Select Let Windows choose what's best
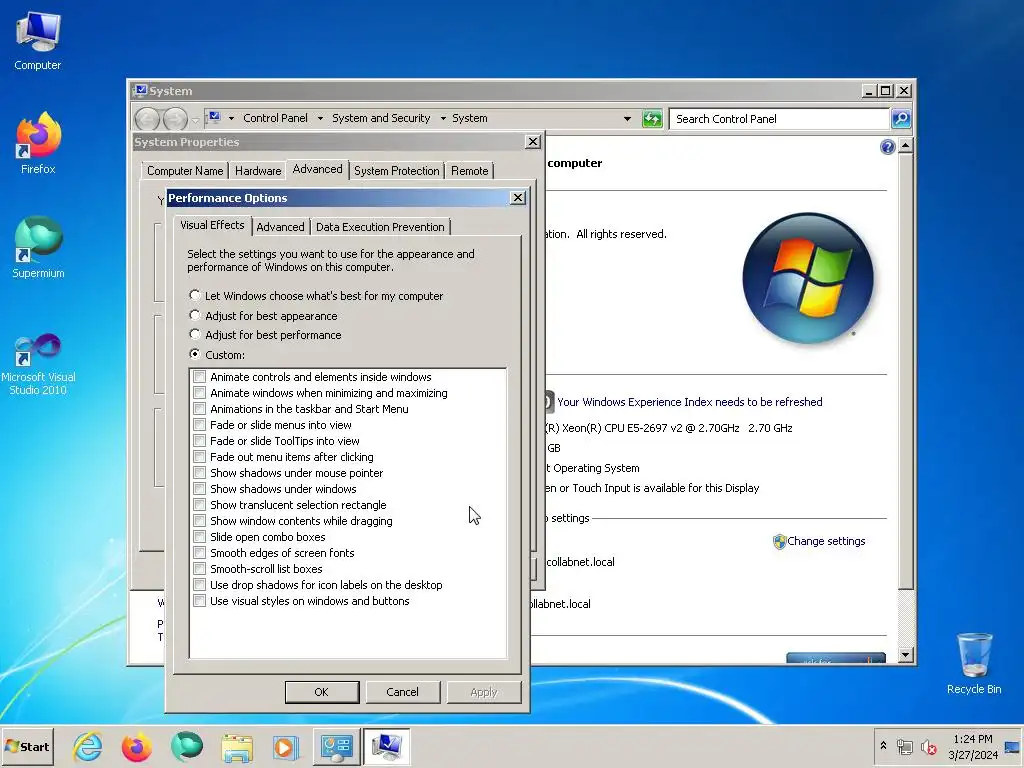Screen dimensions: 1024x768 pos(315,296)
